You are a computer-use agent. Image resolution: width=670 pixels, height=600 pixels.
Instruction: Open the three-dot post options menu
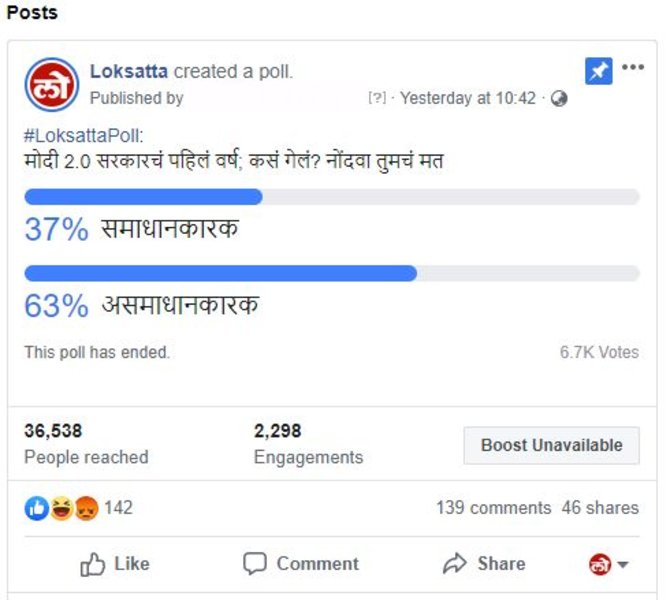633,67
